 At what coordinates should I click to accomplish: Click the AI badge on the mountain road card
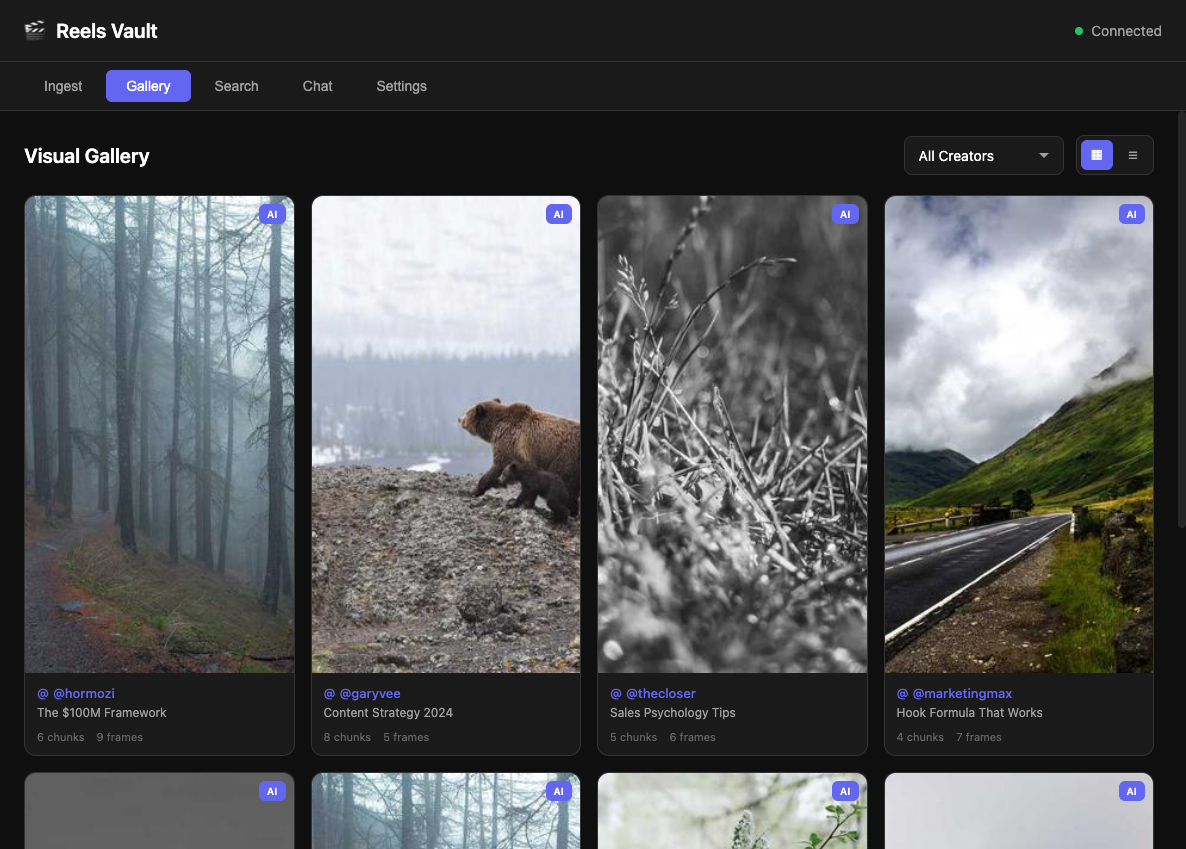1131,214
